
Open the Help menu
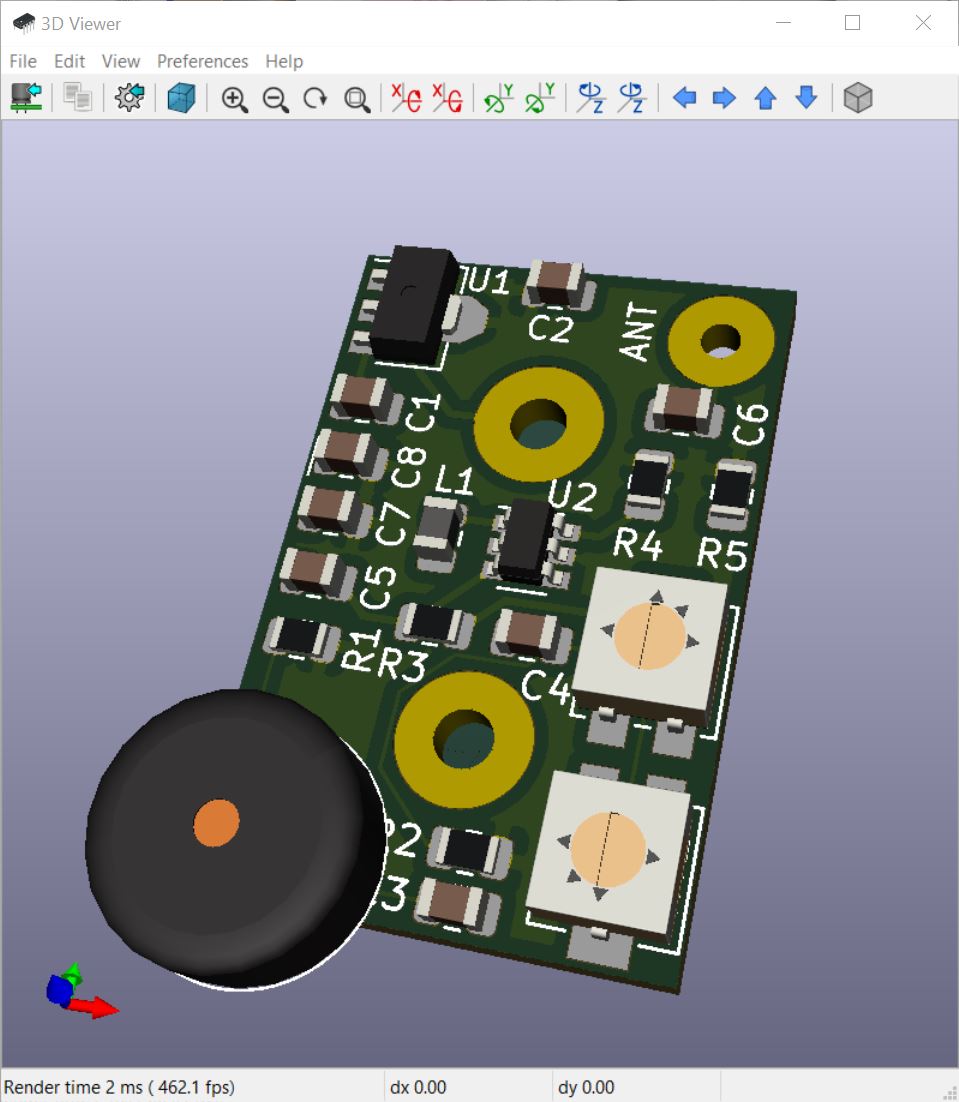pos(284,61)
